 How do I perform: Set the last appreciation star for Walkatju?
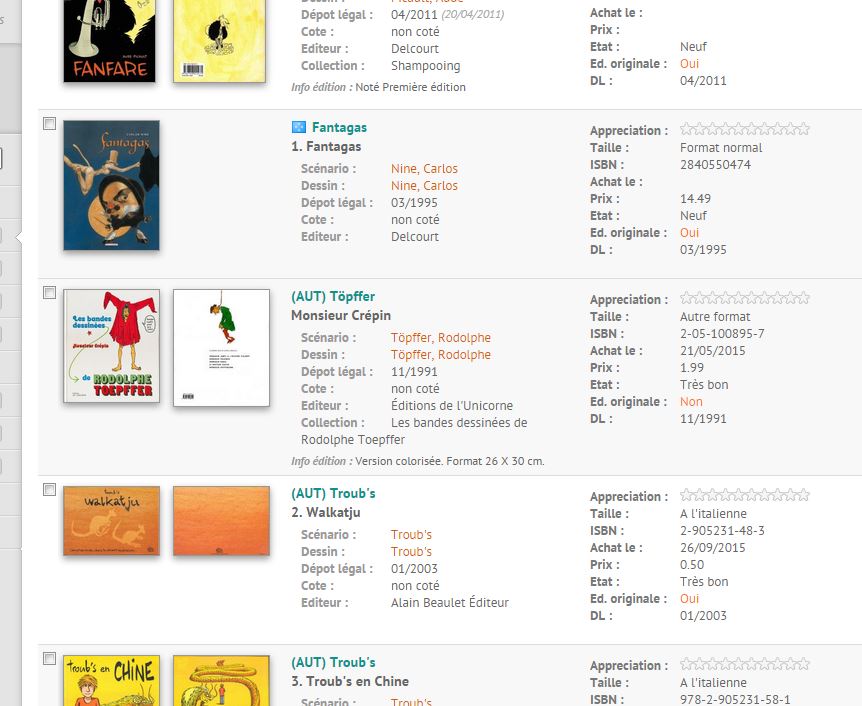tap(803, 495)
